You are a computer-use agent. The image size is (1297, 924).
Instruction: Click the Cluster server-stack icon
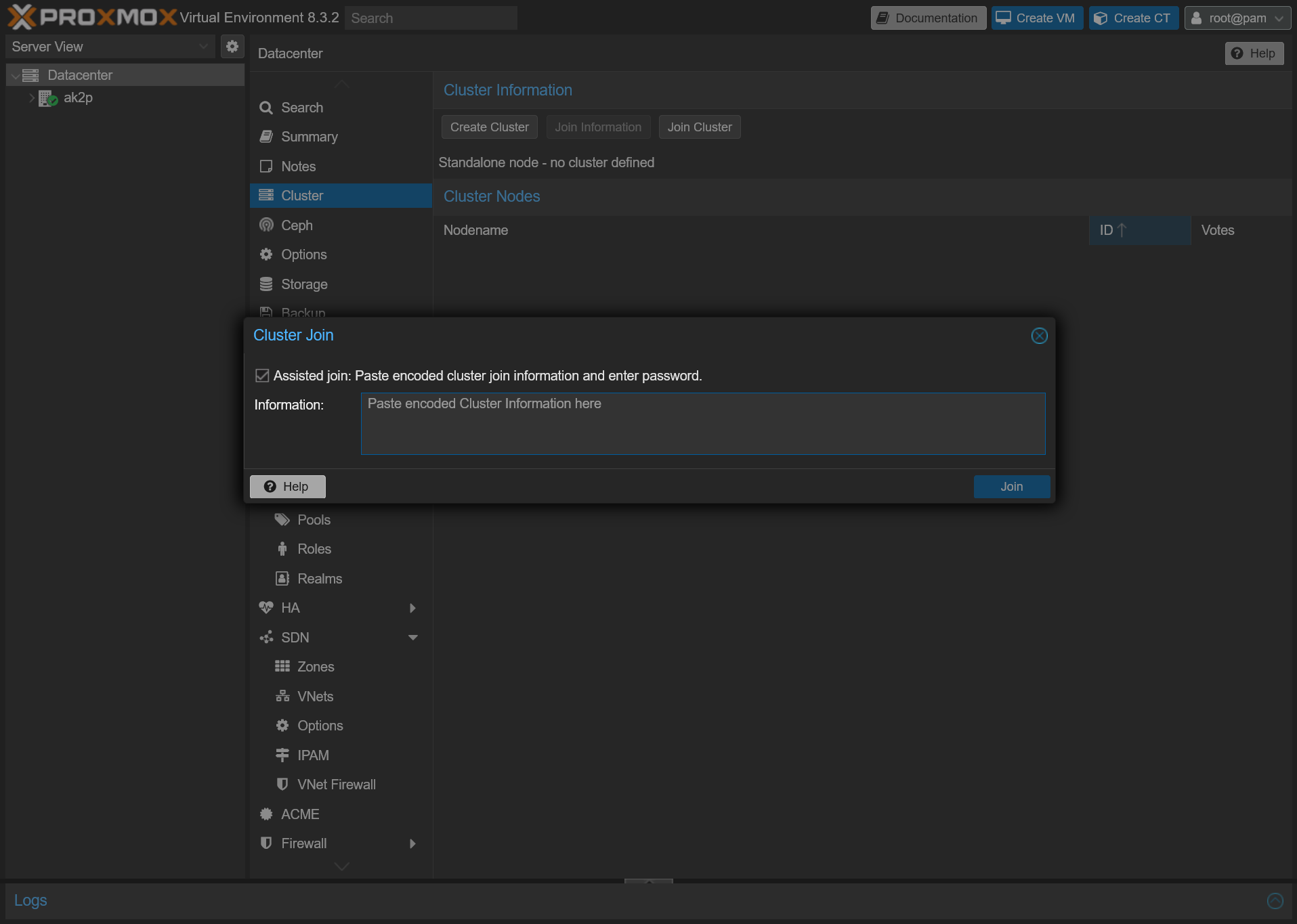[x=266, y=196]
